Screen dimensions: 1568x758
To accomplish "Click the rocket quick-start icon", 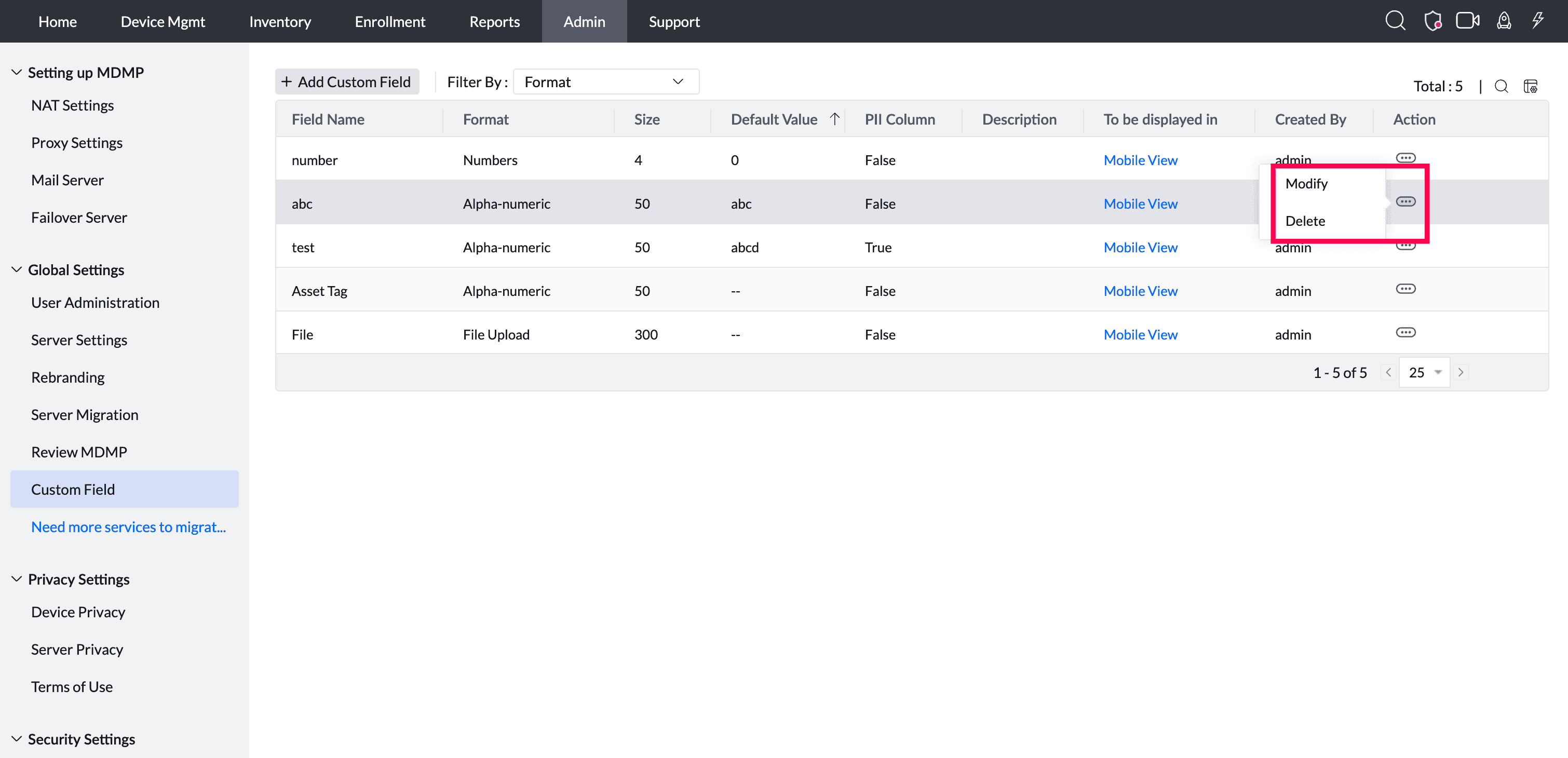I will [x=1504, y=21].
